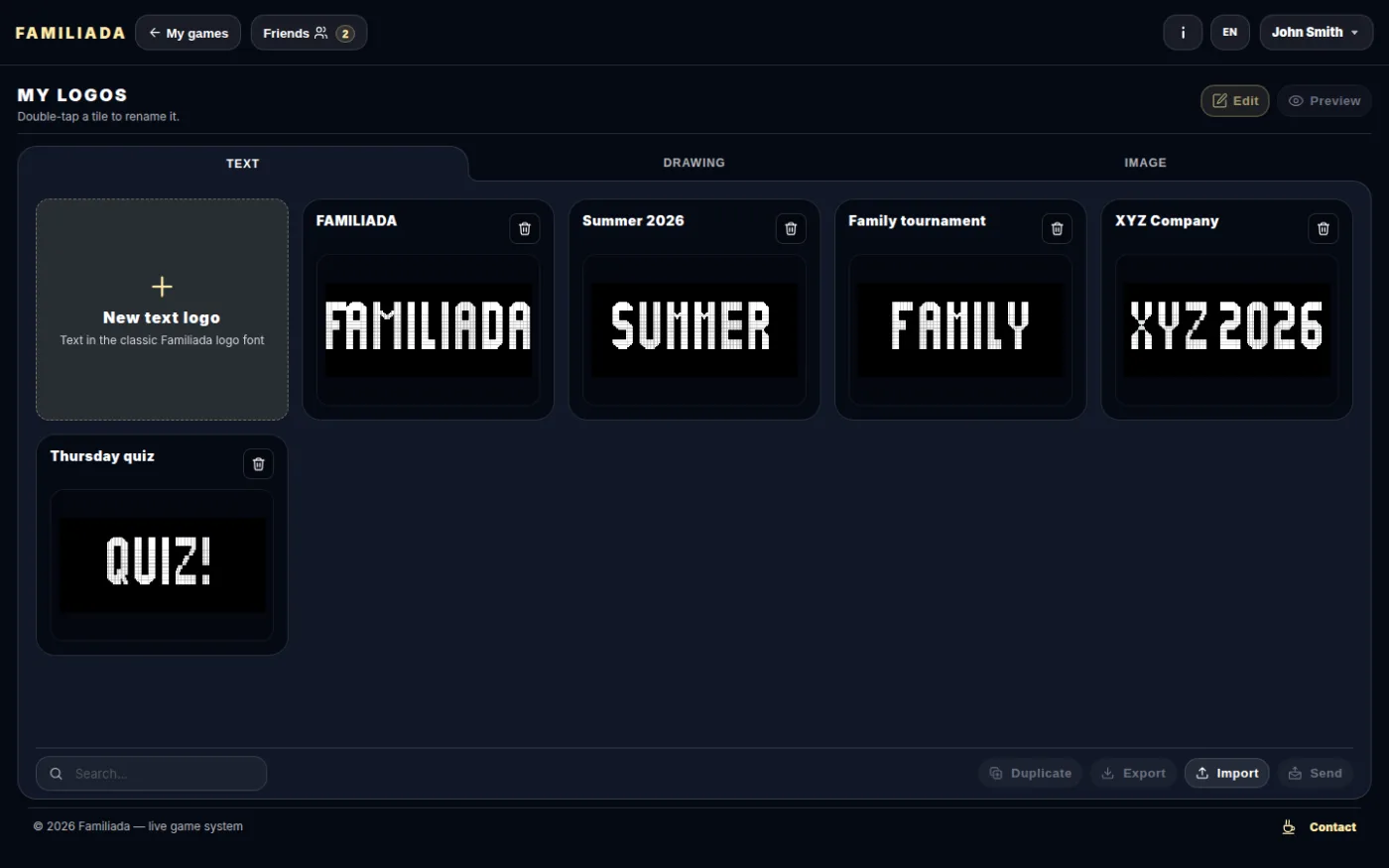Image resolution: width=1389 pixels, height=868 pixels.
Task: Select the FAMILIADA logo preview
Action: tap(428, 329)
